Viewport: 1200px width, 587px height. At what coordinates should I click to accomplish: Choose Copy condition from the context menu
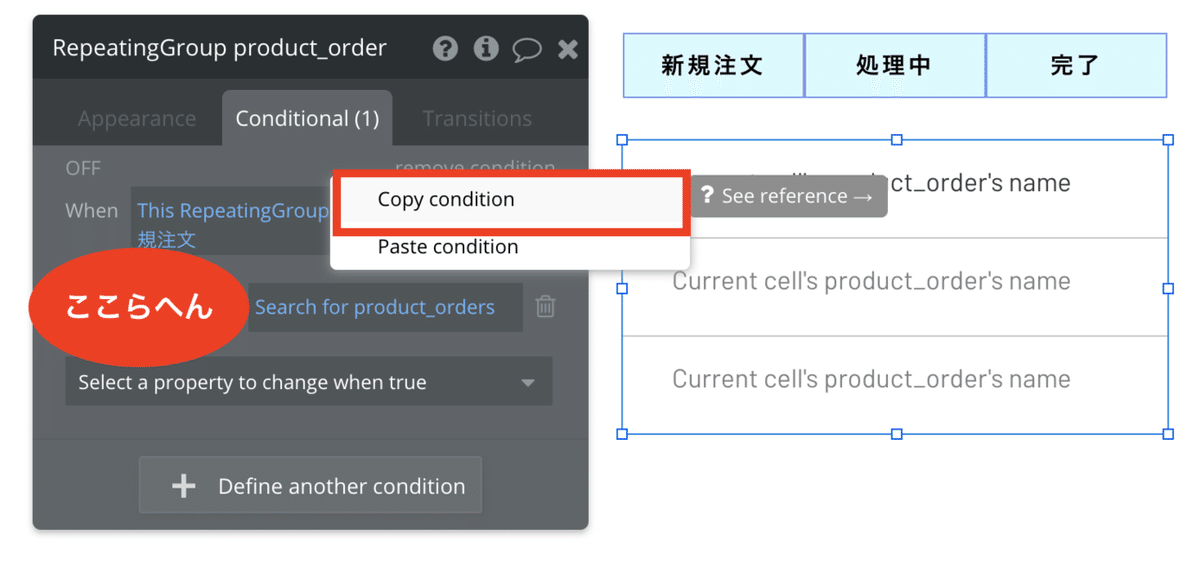(x=446, y=199)
